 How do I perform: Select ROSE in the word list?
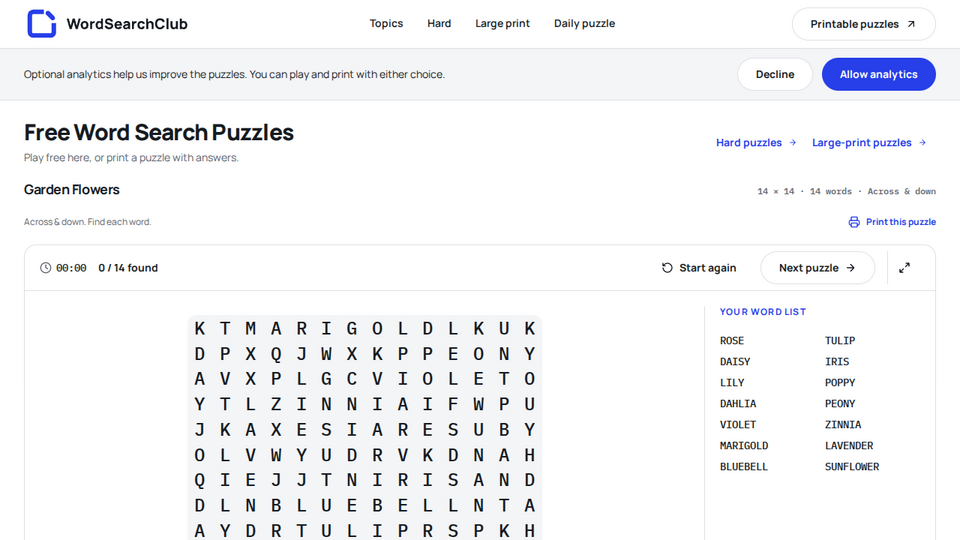click(x=732, y=340)
